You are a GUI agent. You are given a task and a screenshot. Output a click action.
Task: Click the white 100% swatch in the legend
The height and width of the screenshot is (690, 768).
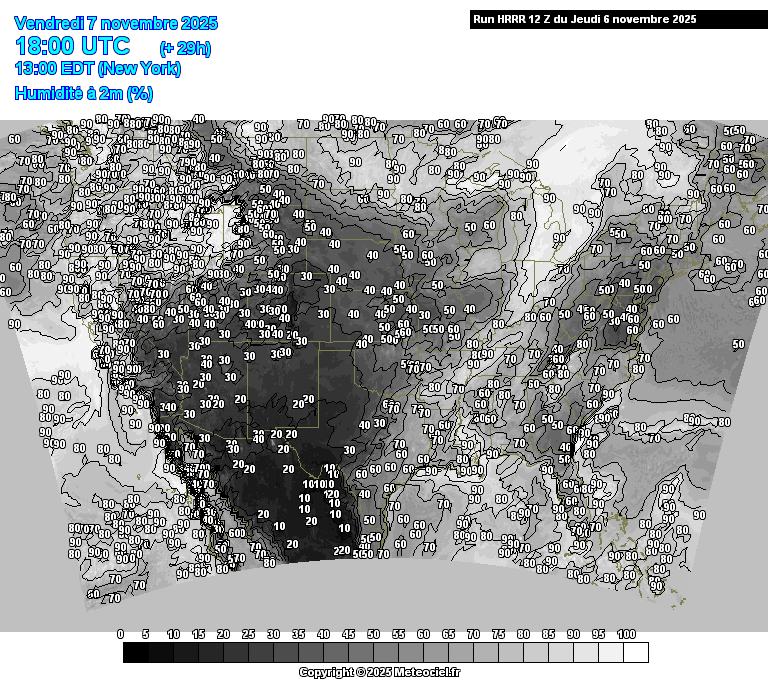pos(635,653)
